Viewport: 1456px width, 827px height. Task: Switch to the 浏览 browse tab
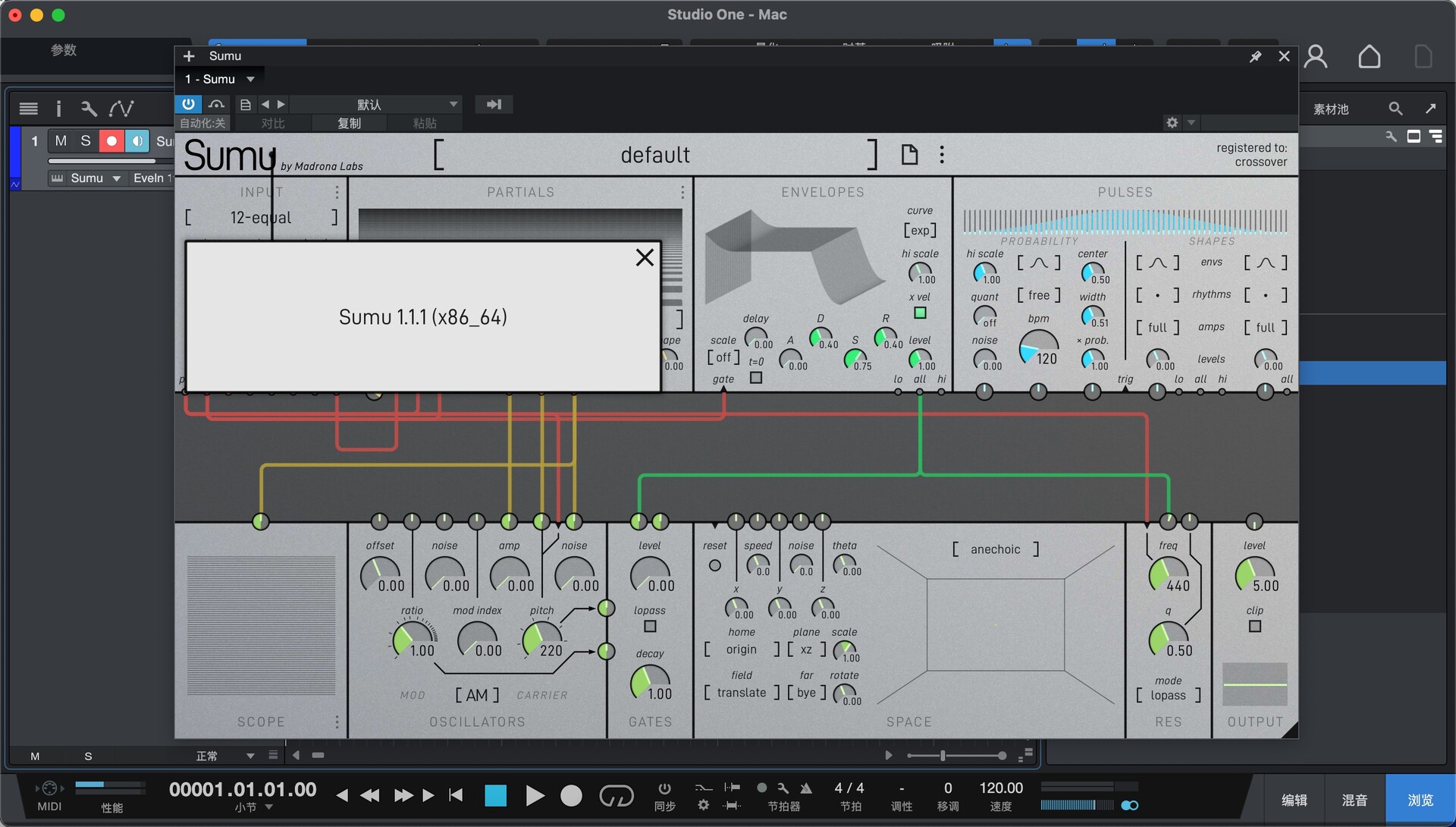point(1420,800)
